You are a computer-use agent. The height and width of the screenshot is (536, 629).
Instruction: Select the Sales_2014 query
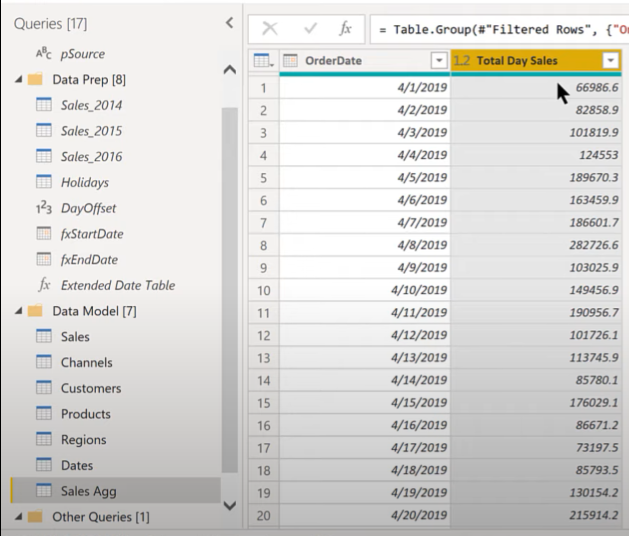click(x=91, y=105)
